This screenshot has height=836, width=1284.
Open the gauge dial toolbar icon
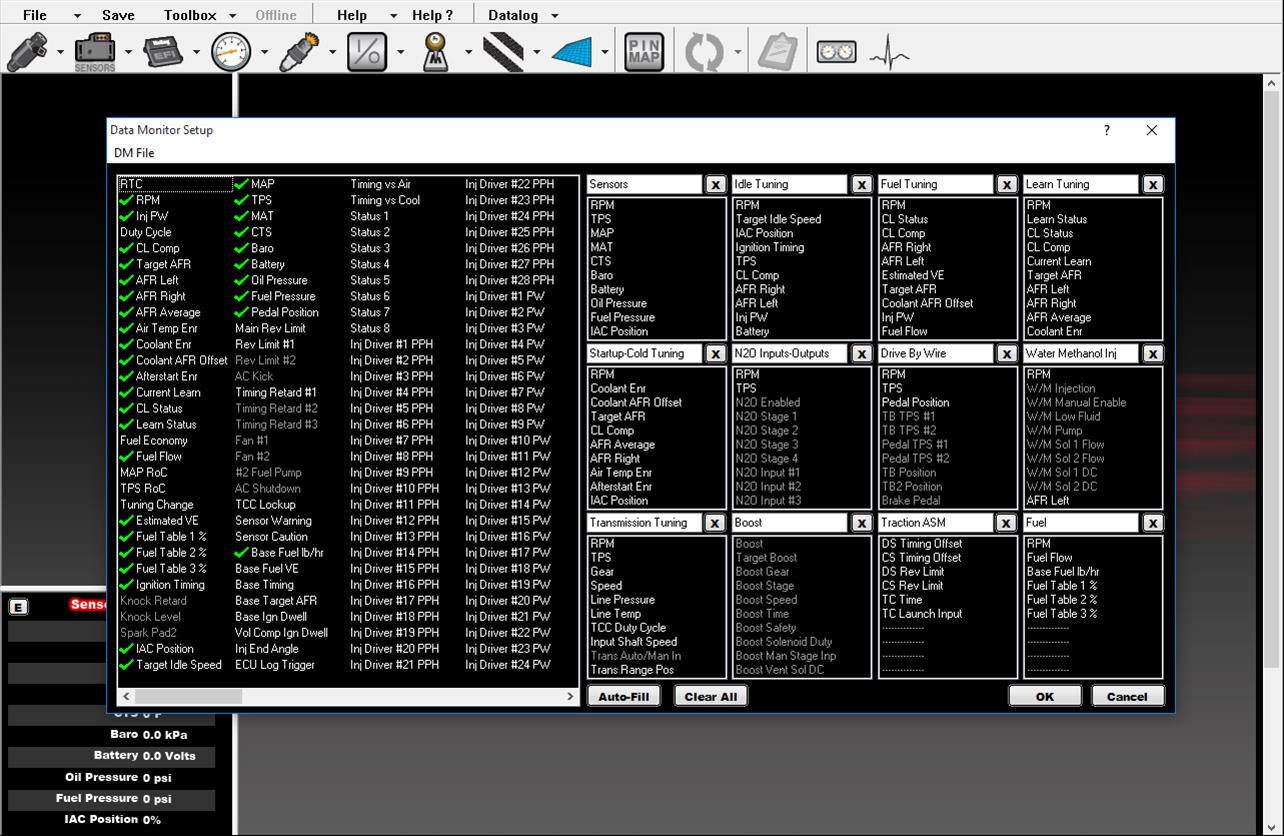(x=231, y=52)
